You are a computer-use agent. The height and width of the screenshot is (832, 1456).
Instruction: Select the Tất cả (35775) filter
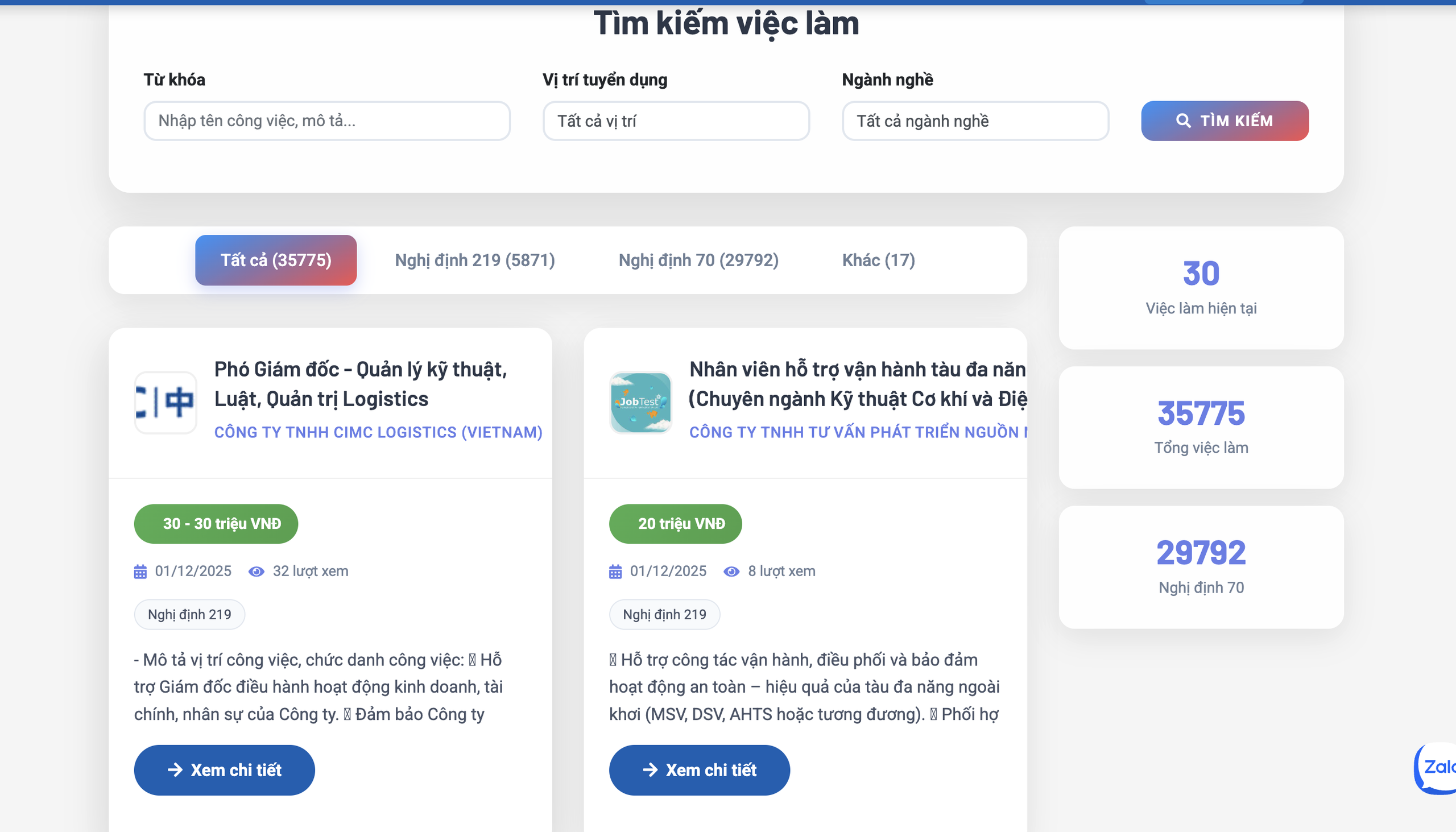[x=276, y=260]
